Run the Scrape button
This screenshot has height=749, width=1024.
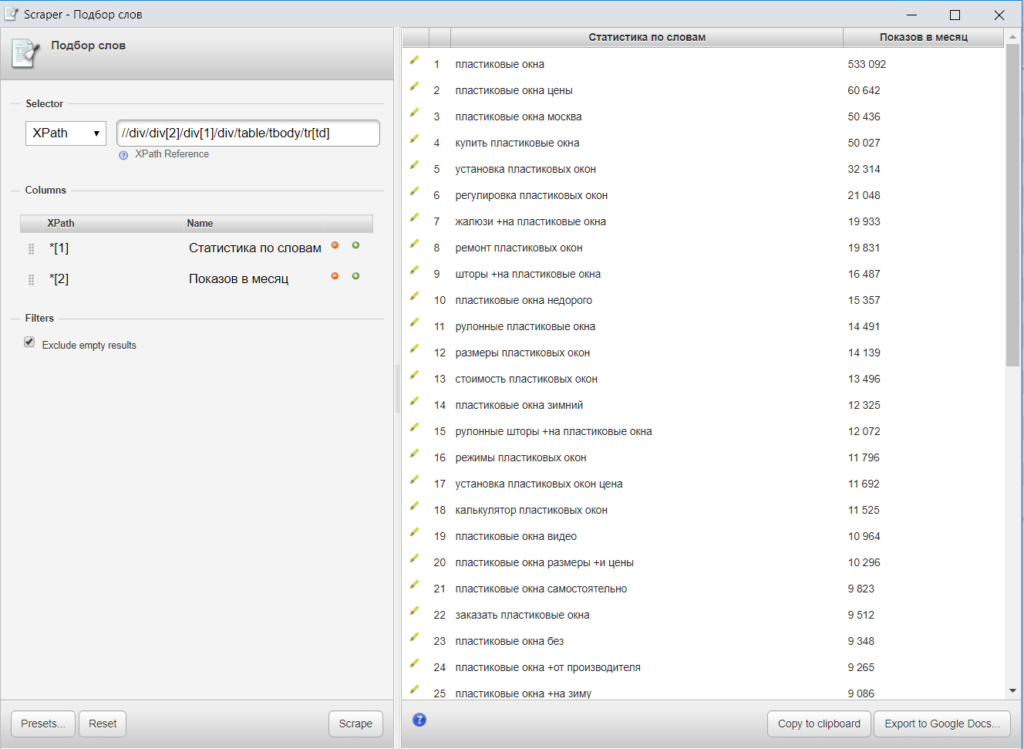coord(355,724)
